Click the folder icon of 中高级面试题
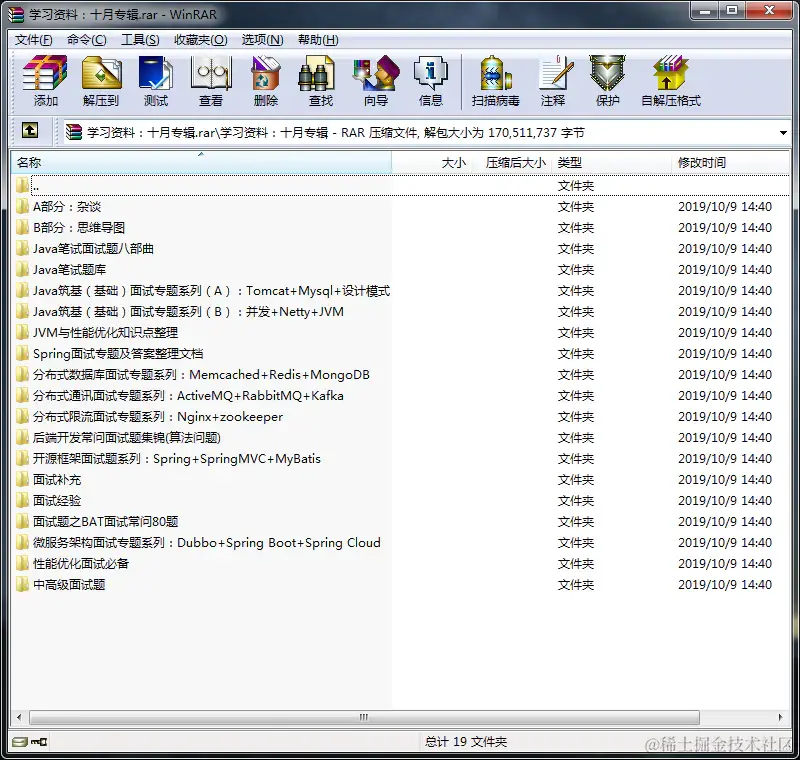The image size is (800, 760). click(x=21, y=585)
